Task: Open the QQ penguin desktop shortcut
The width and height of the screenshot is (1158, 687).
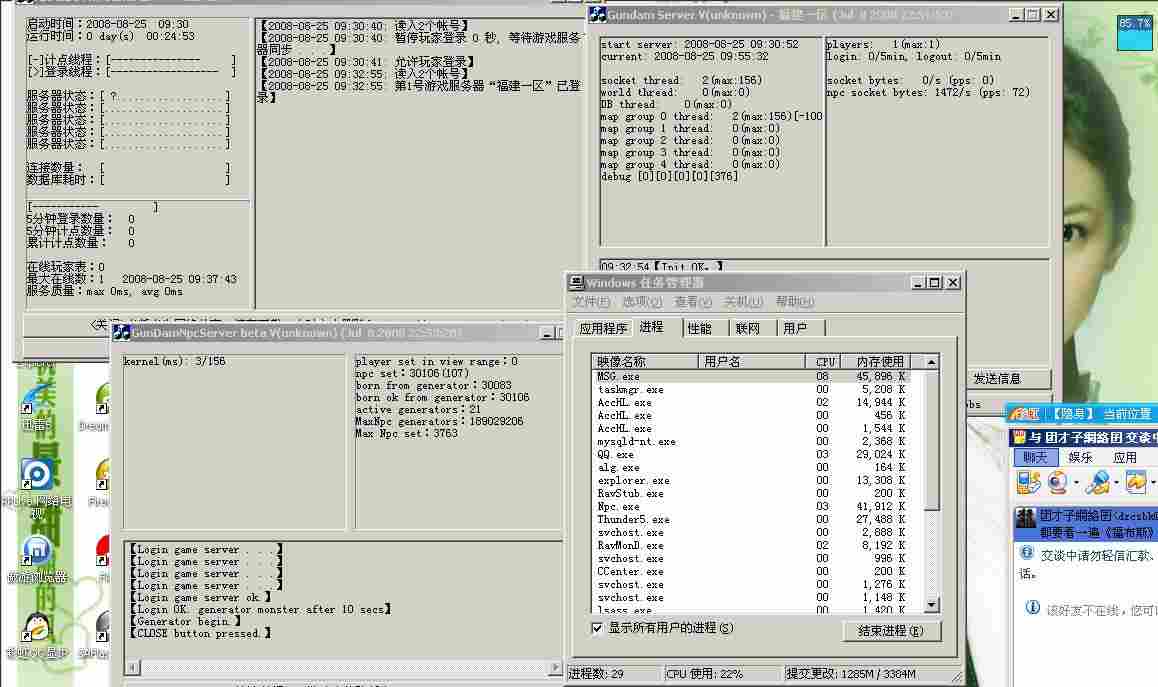Action: click(x=36, y=630)
